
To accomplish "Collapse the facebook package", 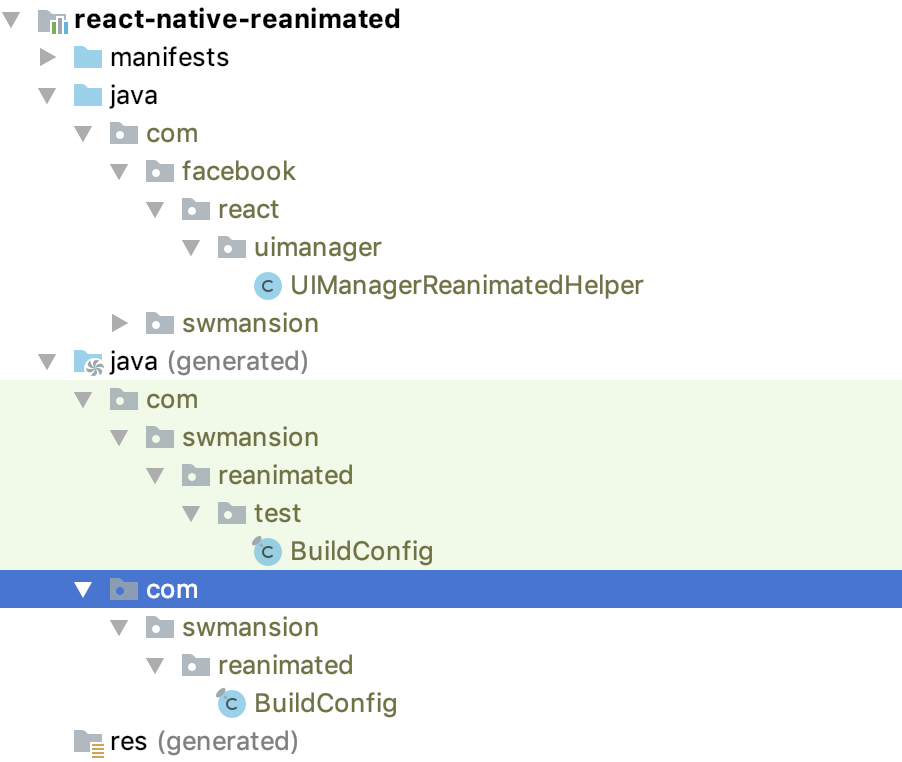I will 119,171.
